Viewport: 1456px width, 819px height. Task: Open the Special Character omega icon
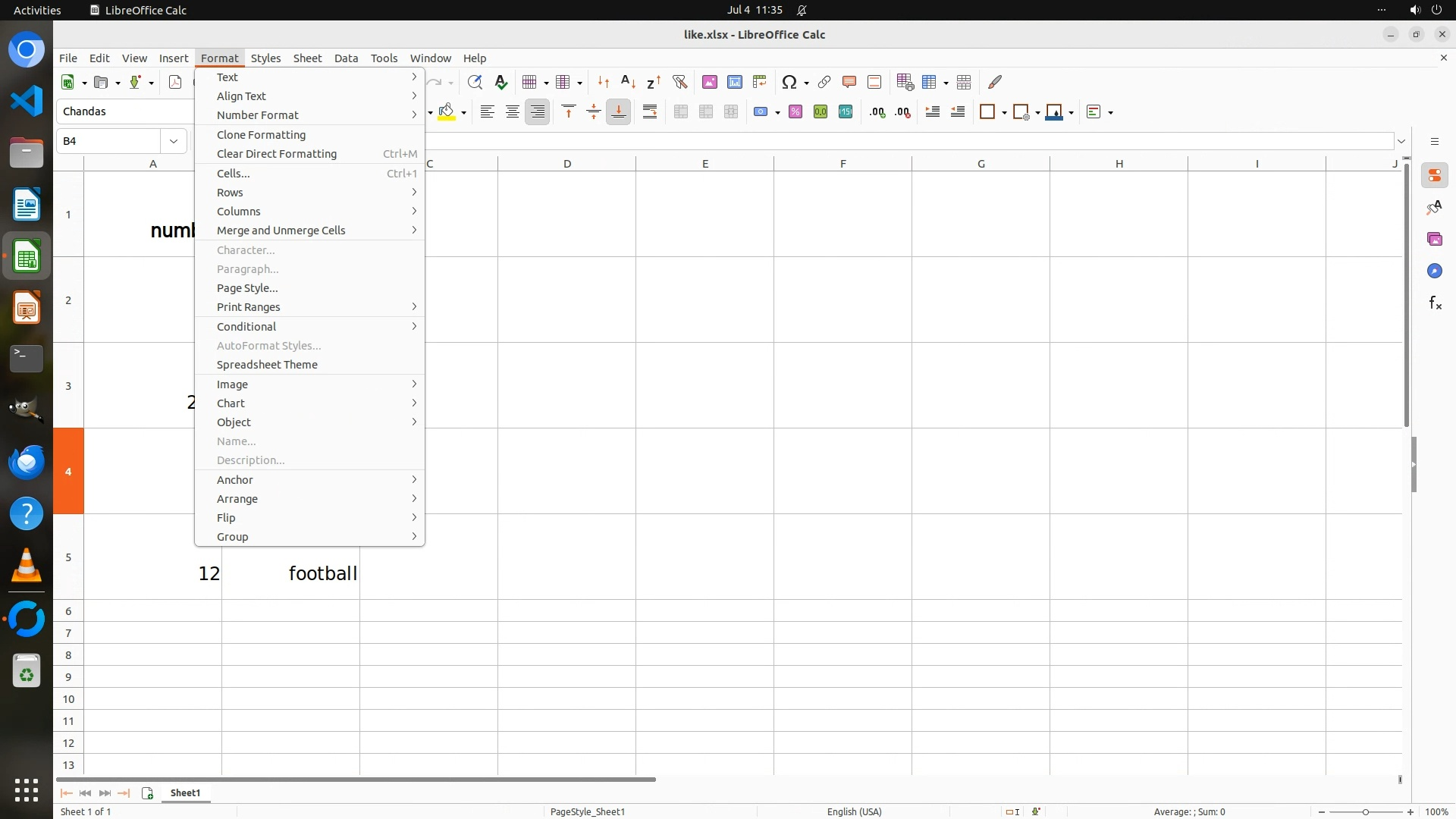point(789,82)
